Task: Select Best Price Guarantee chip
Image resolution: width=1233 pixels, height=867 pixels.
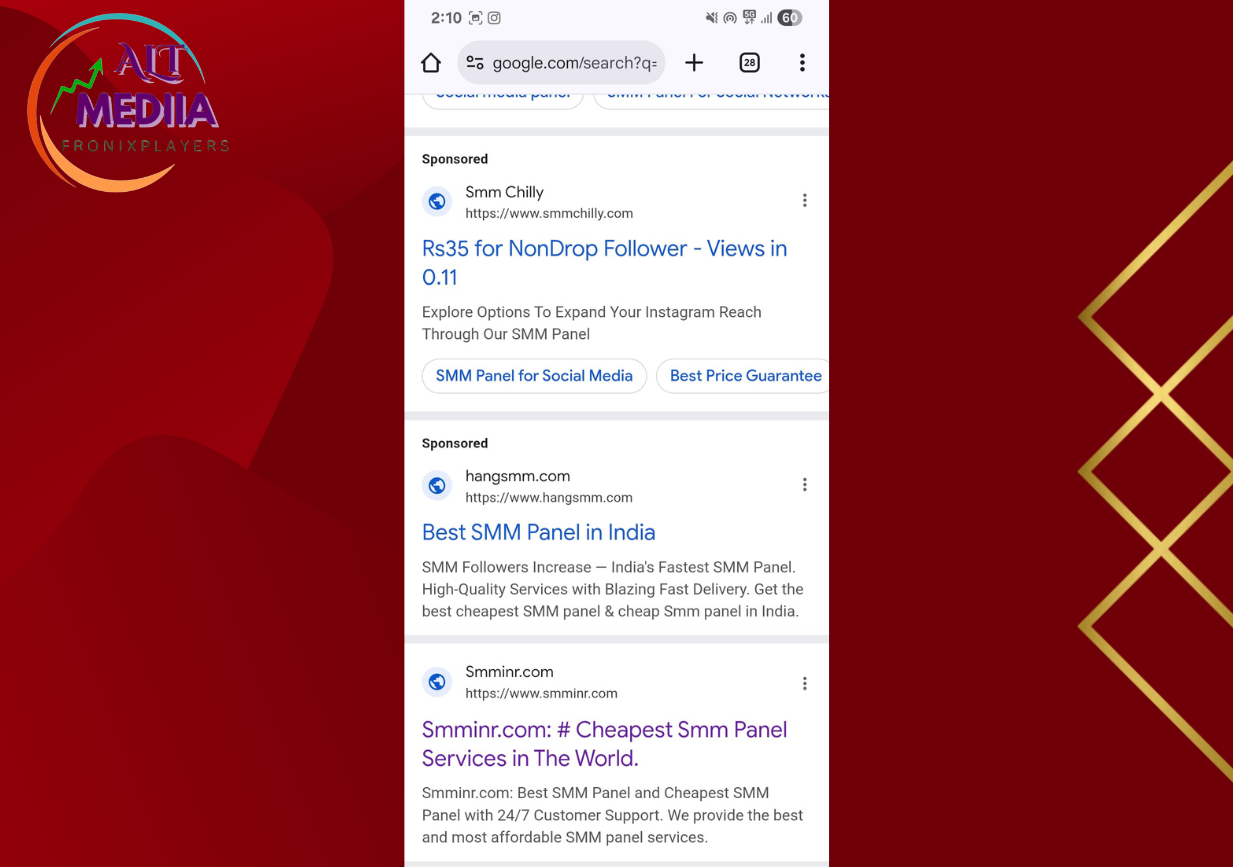Action: (745, 376)
